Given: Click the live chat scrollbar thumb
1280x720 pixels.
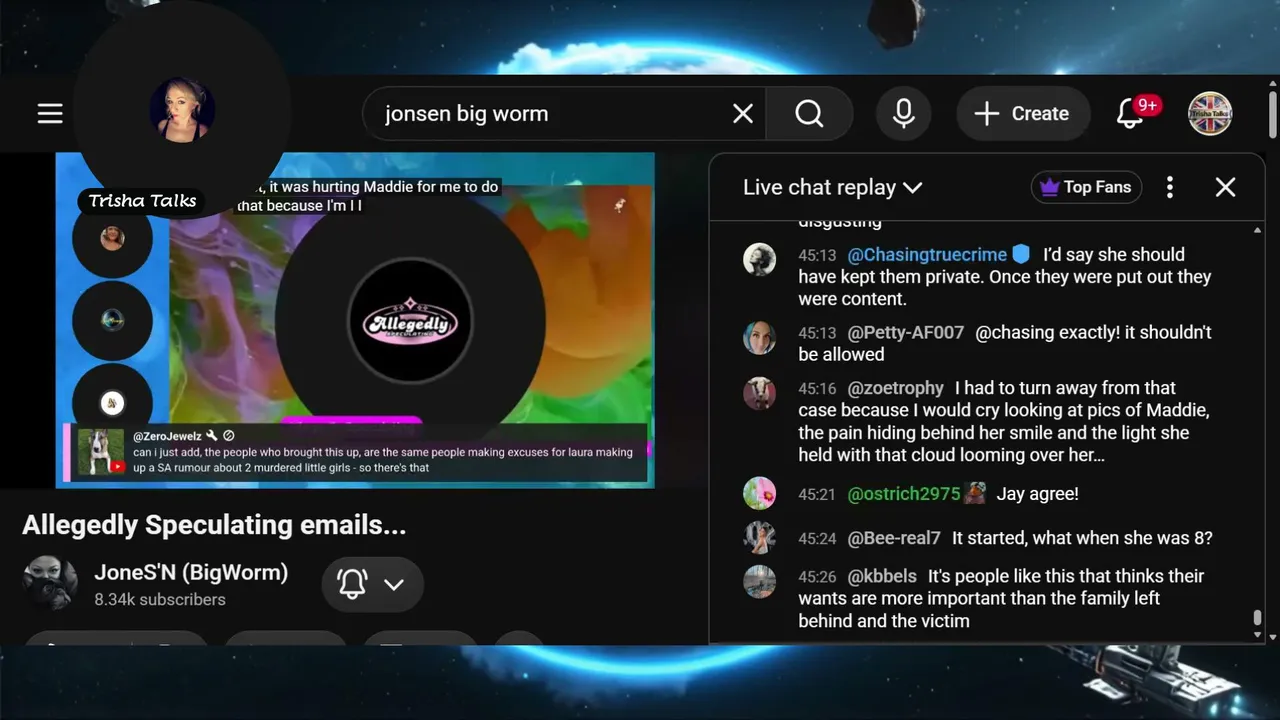Looking at the screenshot, I should pos(1257,619).
